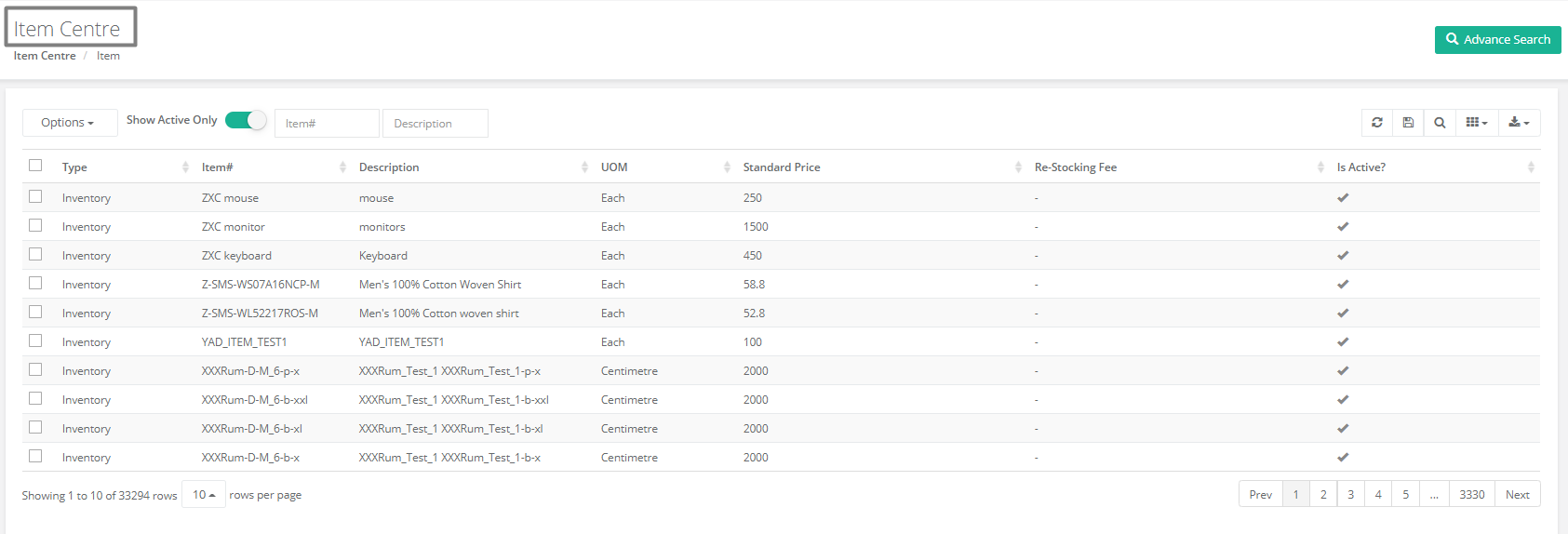The image size is (1568, 534).
Task: Click the refresh table icon
Action: pyautogui.click(x=1376, y=123)
